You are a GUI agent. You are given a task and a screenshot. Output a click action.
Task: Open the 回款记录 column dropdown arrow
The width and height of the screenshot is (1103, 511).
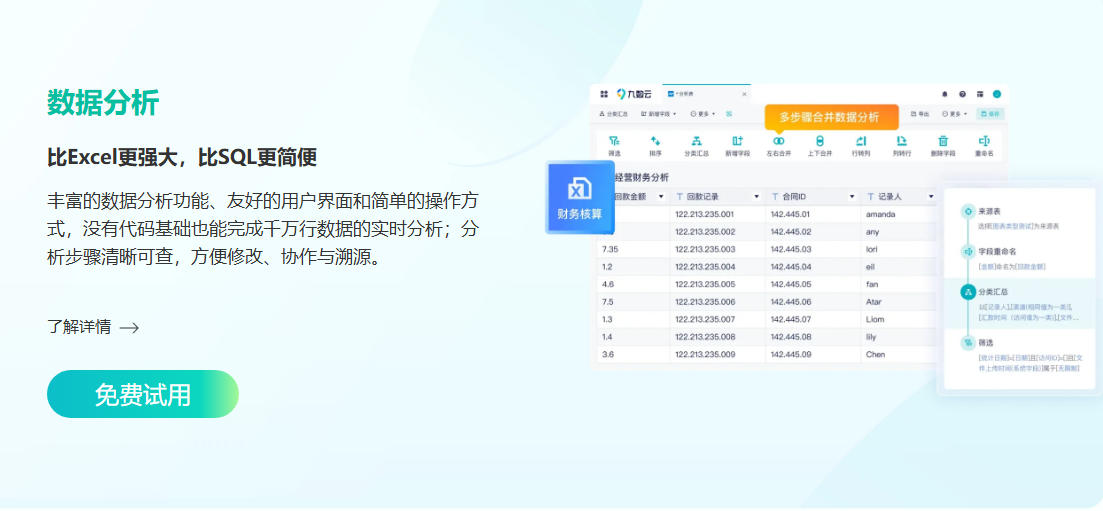point(757,196)
